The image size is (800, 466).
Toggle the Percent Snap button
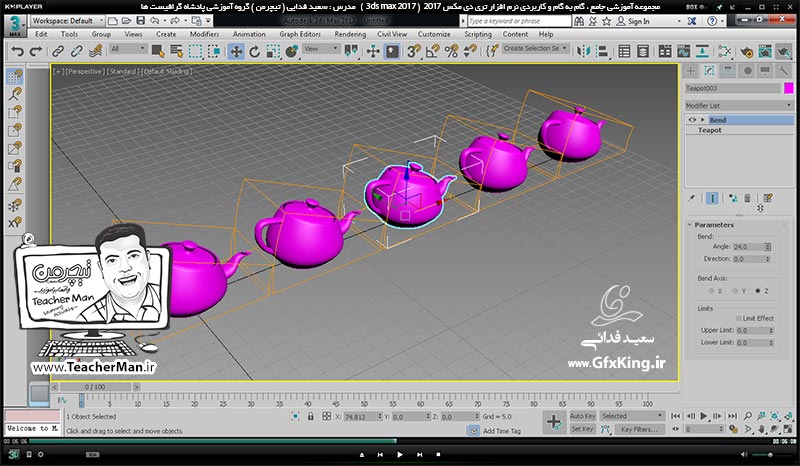tap(452, 51)
